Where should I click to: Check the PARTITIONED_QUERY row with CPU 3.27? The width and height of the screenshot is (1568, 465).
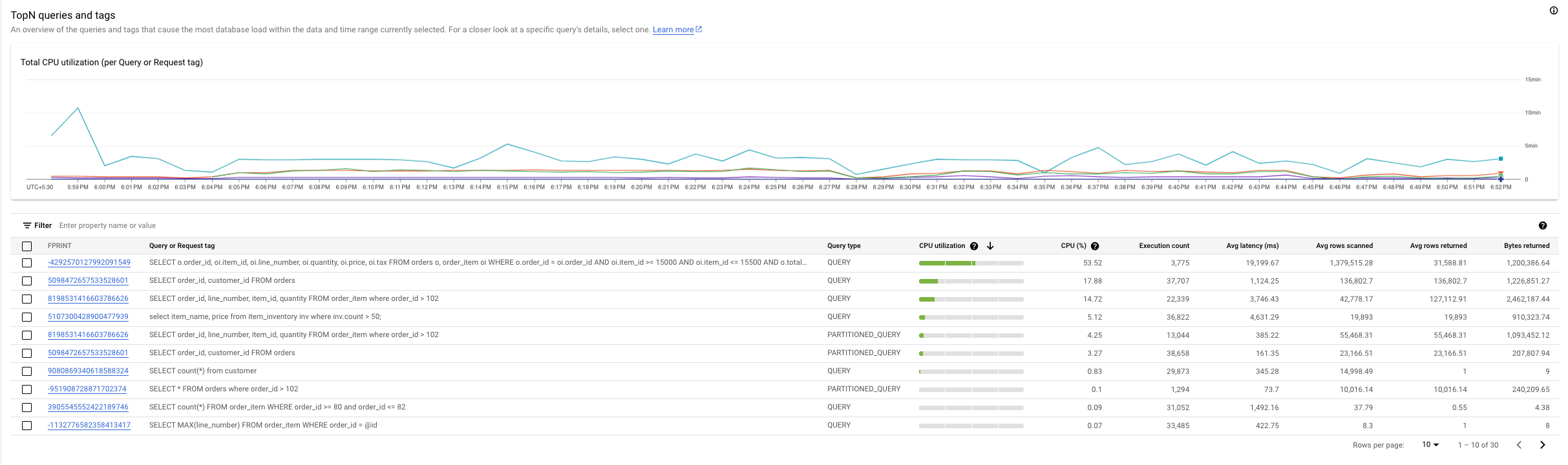pos(26,353)
